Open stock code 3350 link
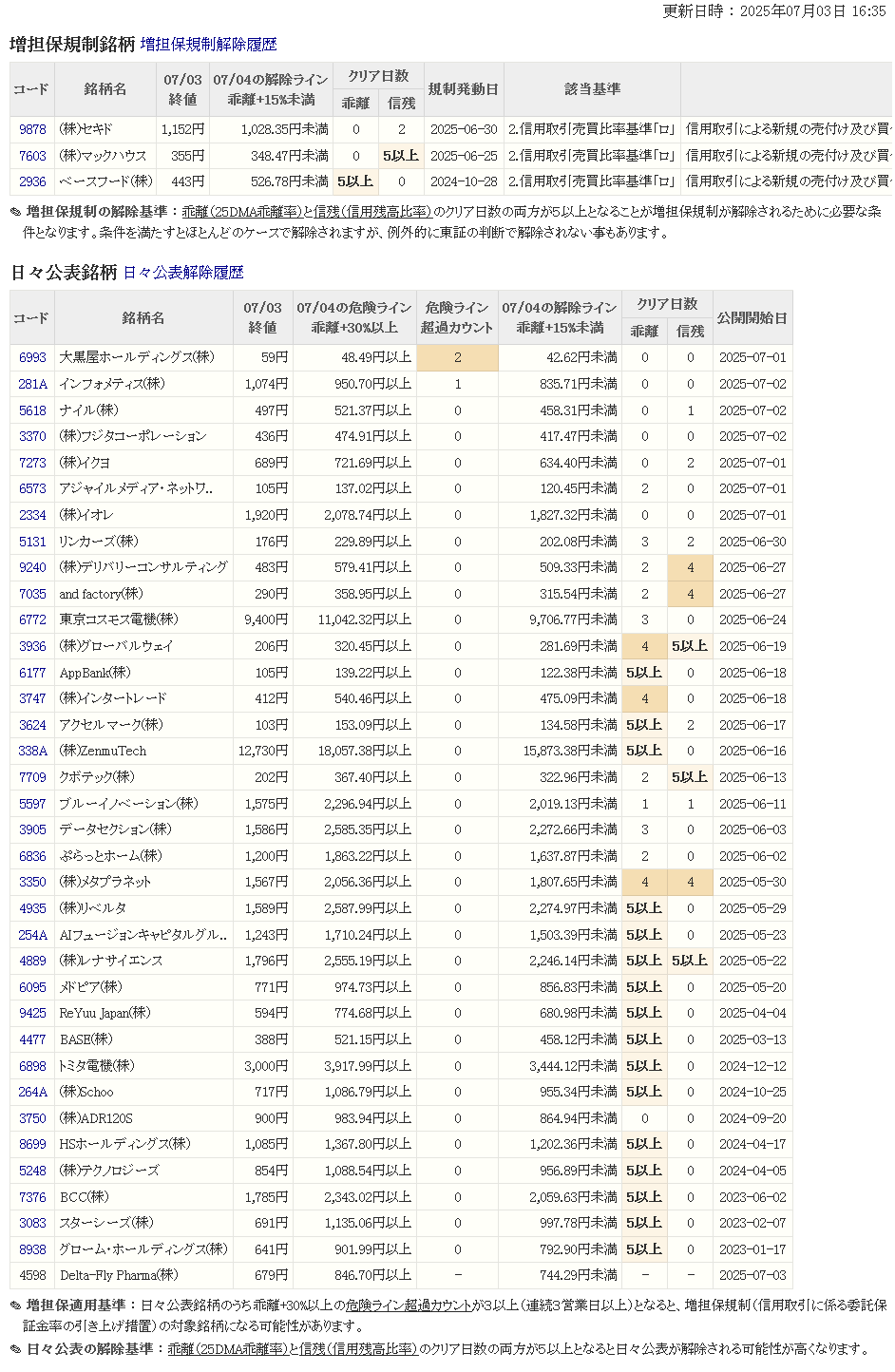 [32, 882]
